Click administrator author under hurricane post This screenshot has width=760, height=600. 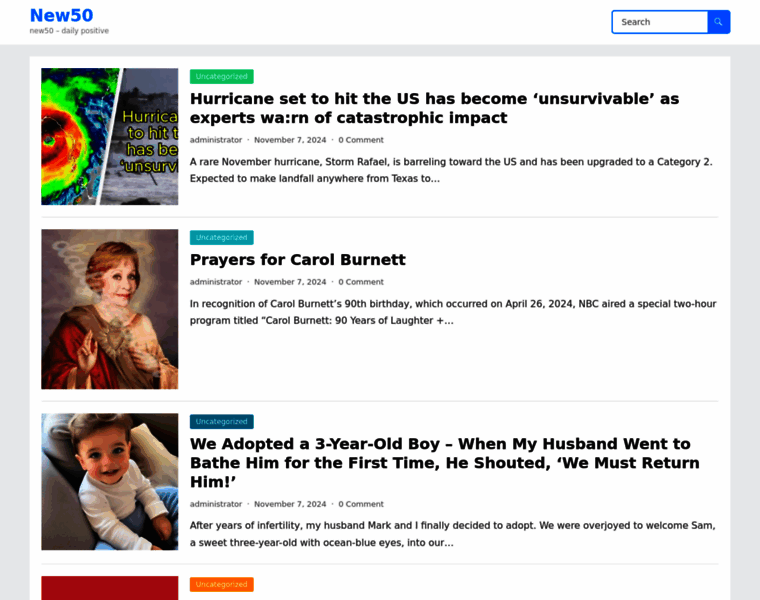click(x=216, y=140)
